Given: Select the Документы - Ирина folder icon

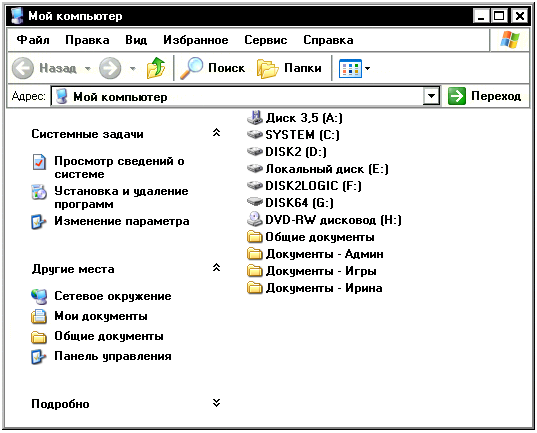Looking at the screenshot, I should click(255, 288).
